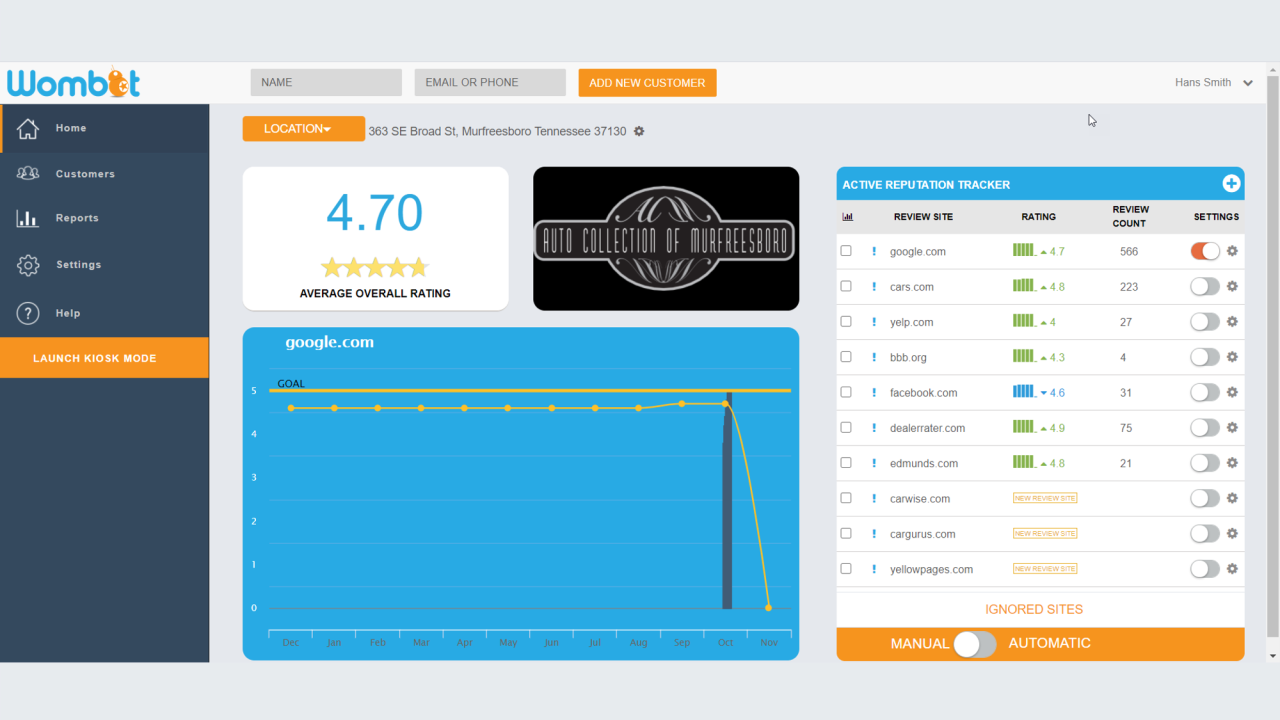
Task: Click the gear icon beside location address
Action: coord(639,132)
